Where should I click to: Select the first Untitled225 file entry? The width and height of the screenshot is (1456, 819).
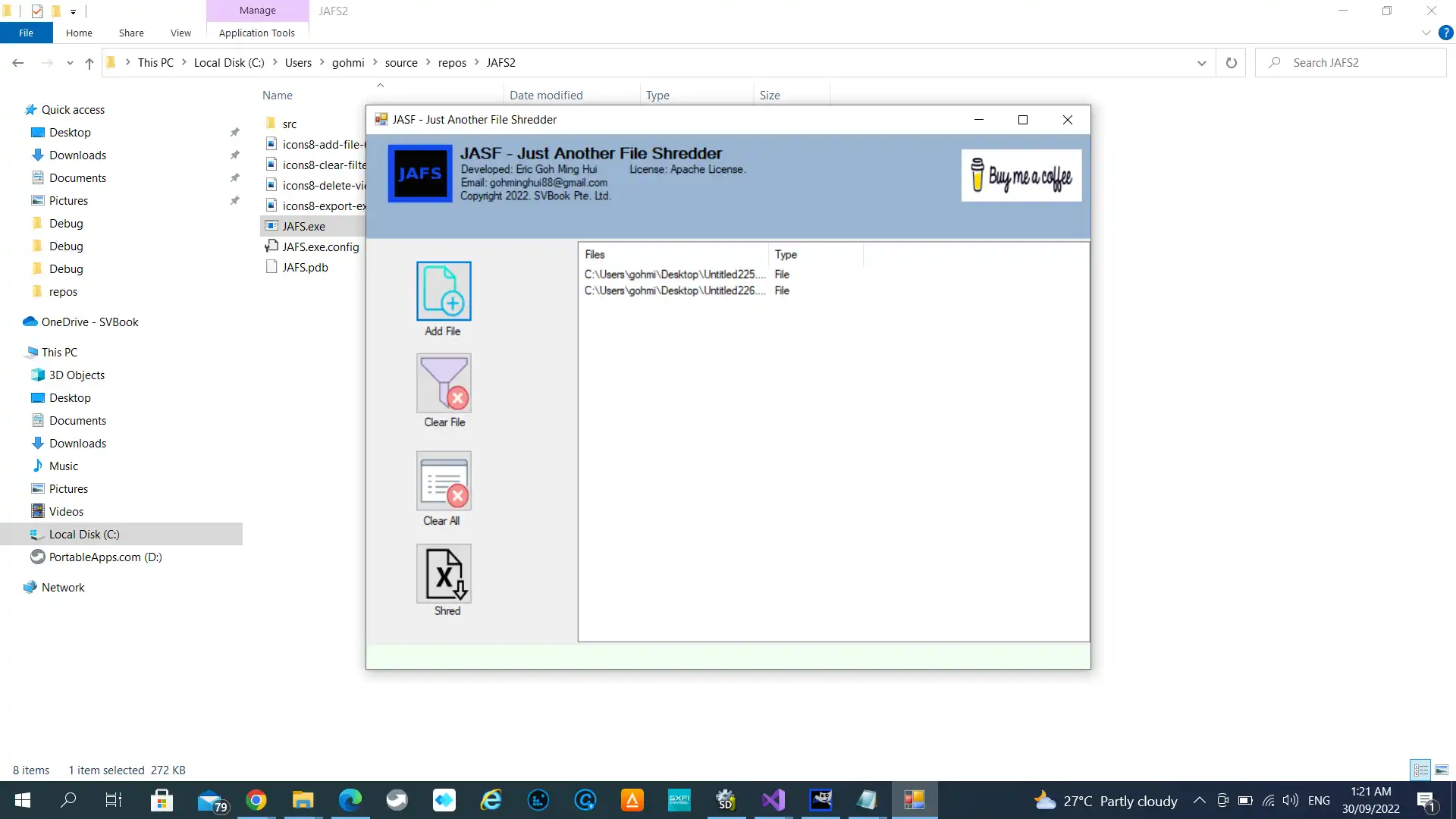[674, 274]
